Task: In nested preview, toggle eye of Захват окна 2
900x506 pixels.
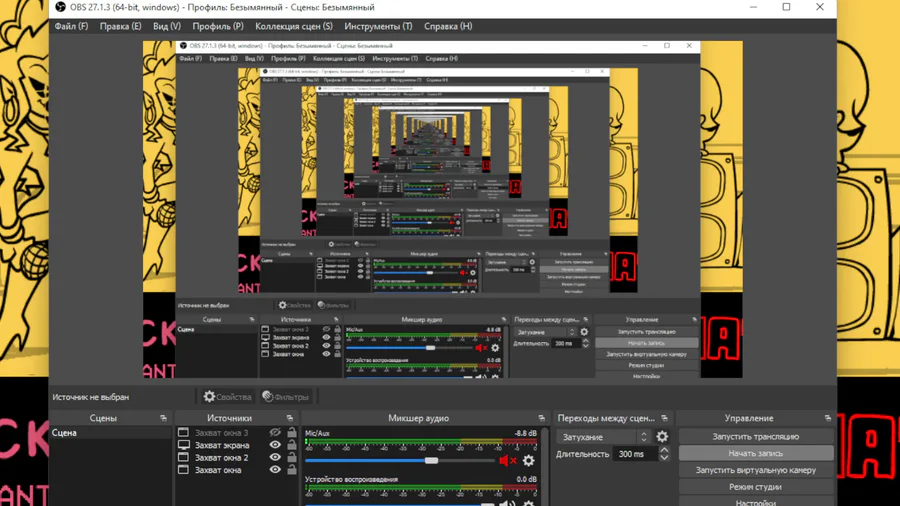Action: [326, 346]
